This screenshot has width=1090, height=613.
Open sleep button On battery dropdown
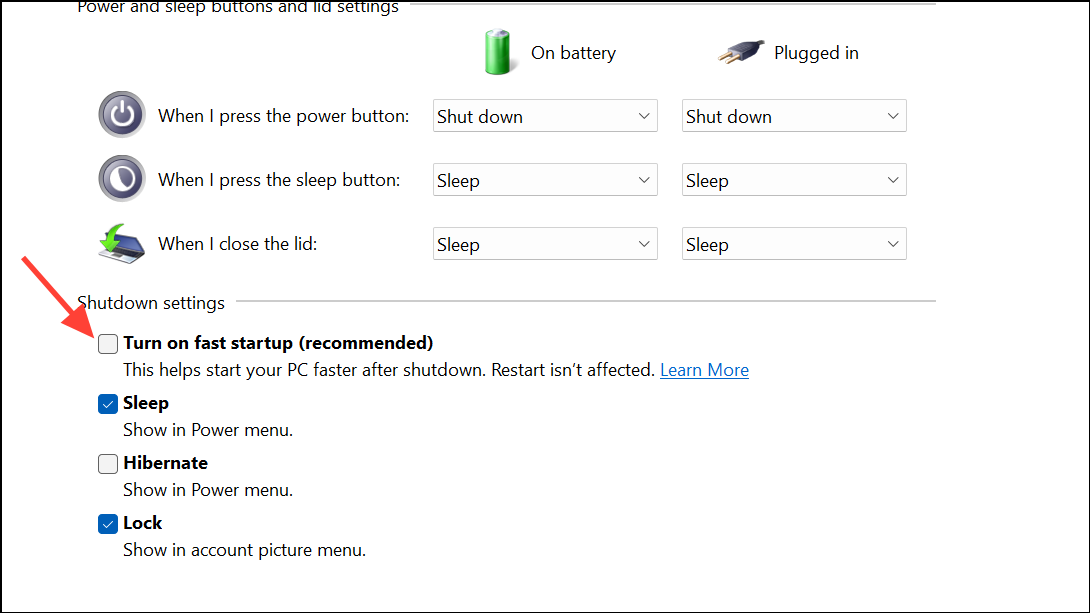[544, 179]
